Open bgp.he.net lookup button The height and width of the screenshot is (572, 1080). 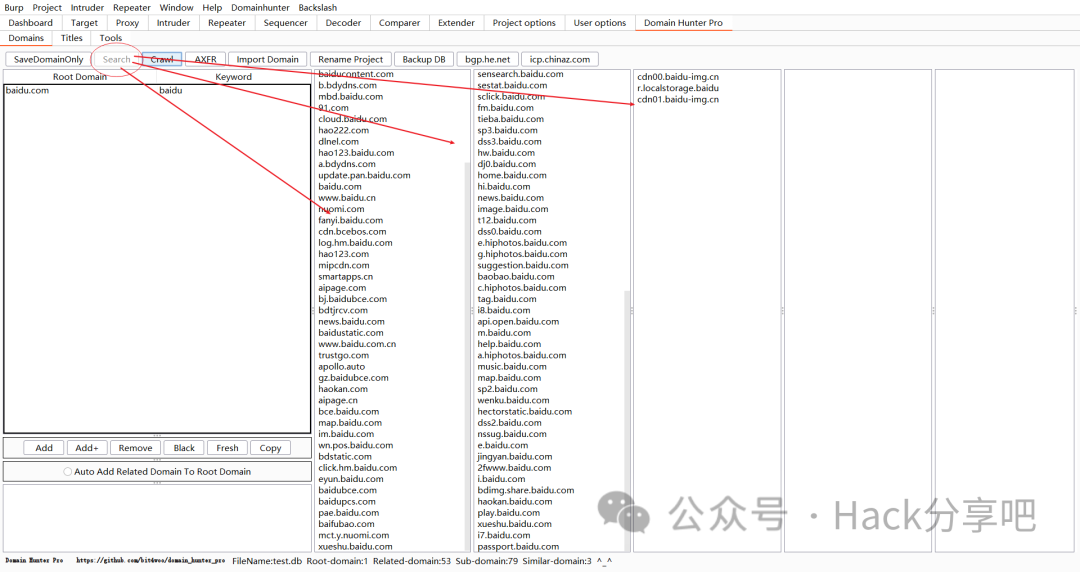(x=488, y=59)
